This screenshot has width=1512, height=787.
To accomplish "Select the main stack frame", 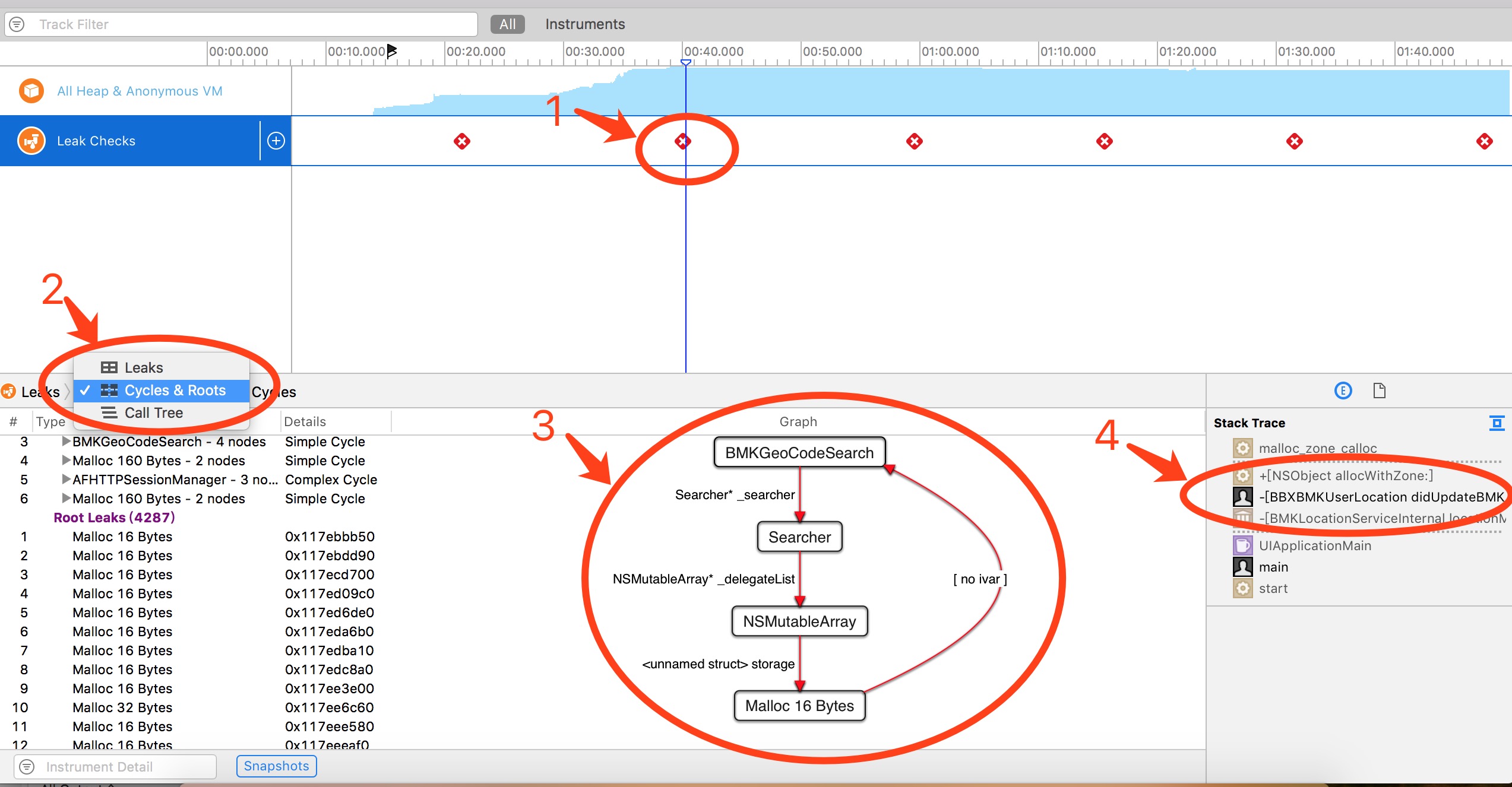I will 1273,567.
